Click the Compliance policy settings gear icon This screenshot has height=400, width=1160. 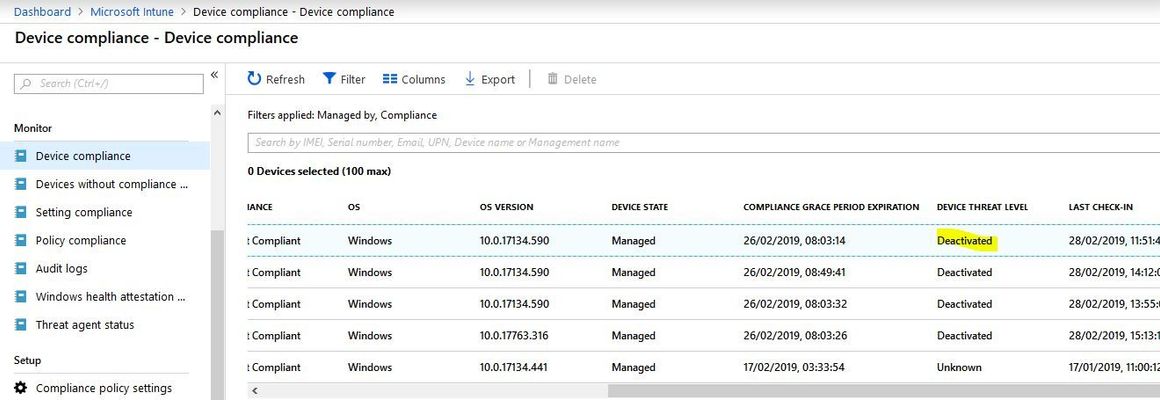21,388
